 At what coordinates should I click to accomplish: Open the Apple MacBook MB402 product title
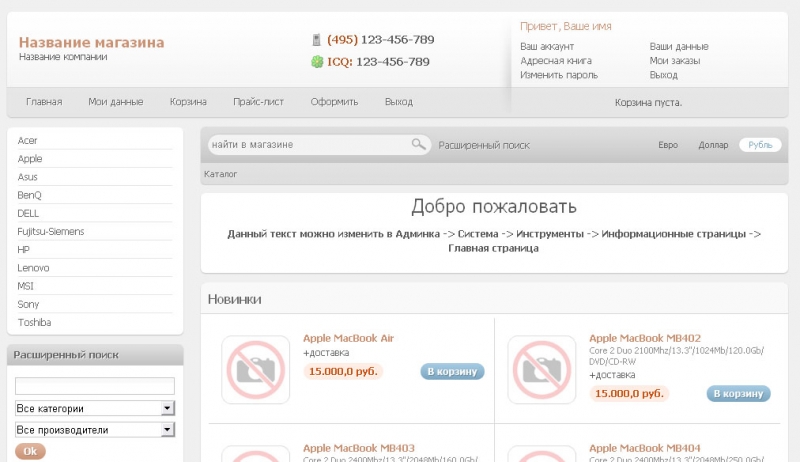(645, 338)
